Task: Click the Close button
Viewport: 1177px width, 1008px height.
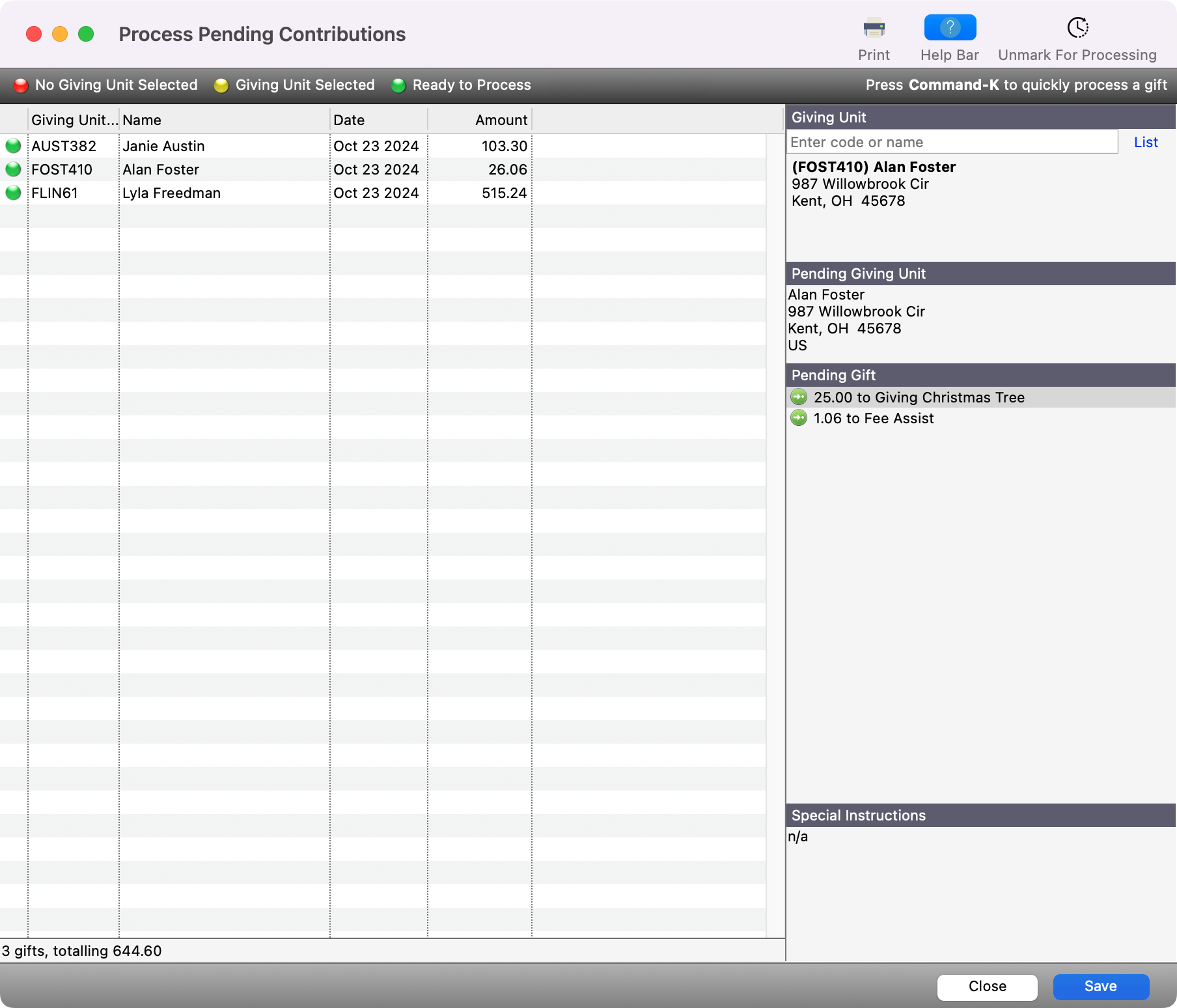Action: (x=987, y=987)
